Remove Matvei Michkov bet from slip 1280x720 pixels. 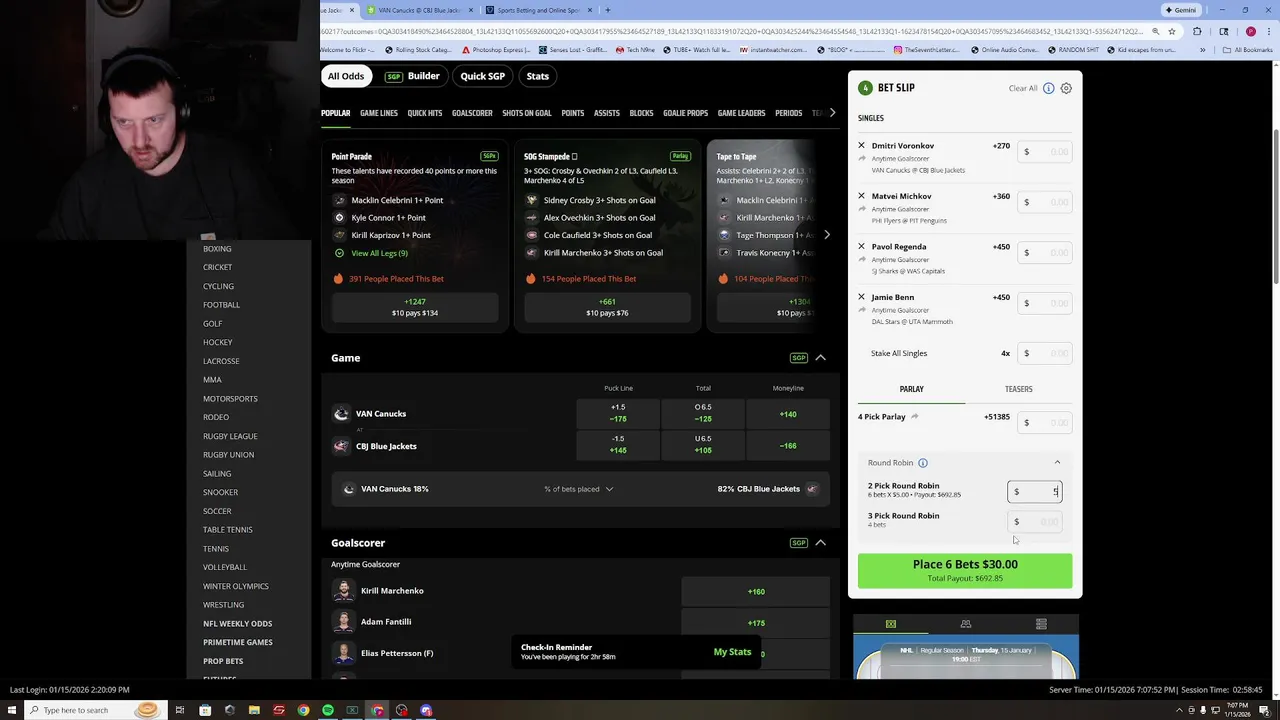tap(861, 196)
